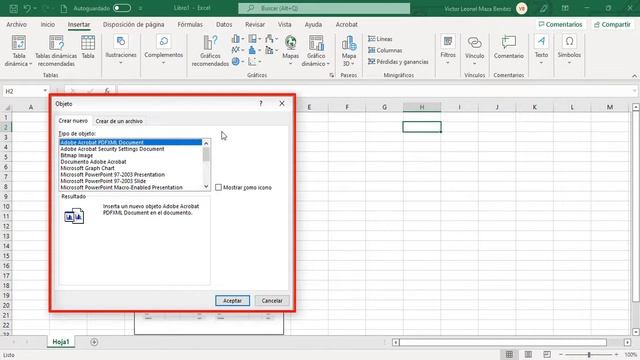Open Mapa 3D

tap(349, 51)
